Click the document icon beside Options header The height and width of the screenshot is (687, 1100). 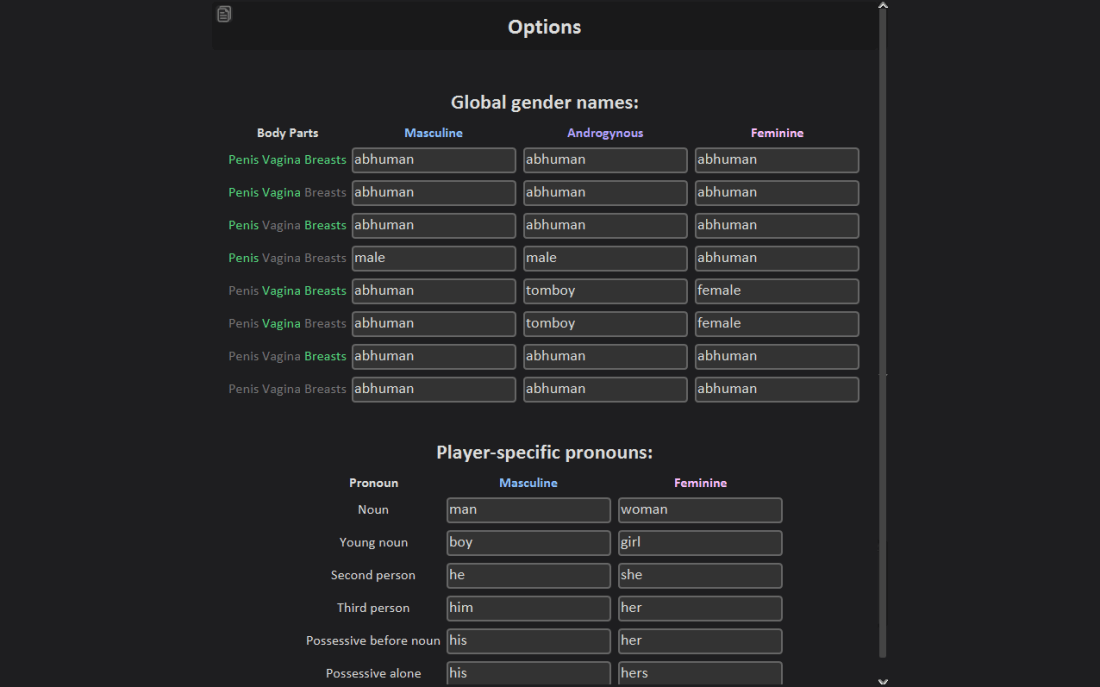click(x=224, y=14)
